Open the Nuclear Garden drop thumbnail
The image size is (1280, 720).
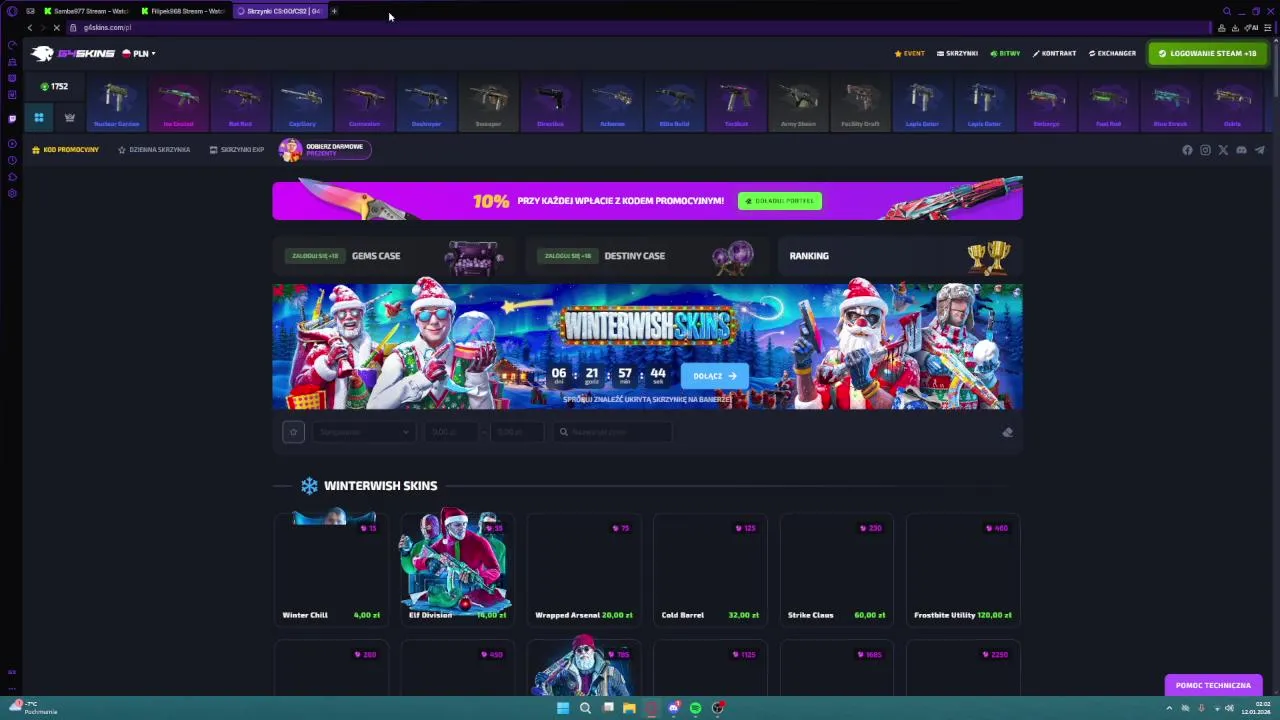[x=116, y=103]
